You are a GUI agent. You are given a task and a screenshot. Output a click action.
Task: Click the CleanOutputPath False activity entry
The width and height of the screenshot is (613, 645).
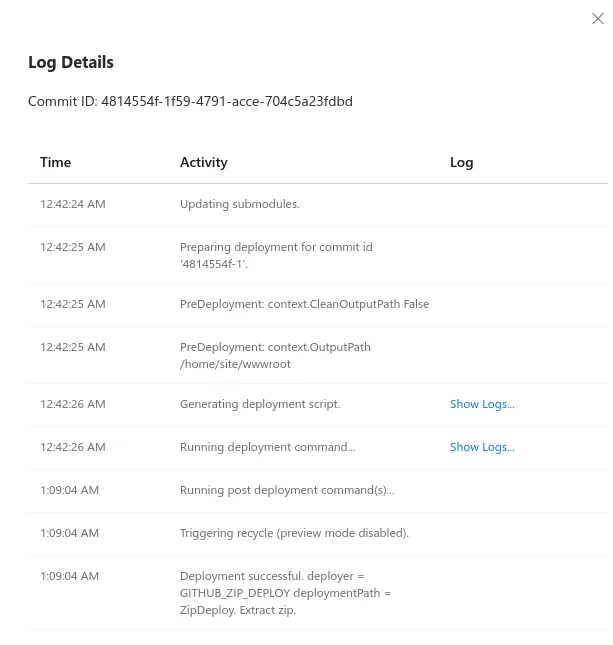[x=304, y=304]
